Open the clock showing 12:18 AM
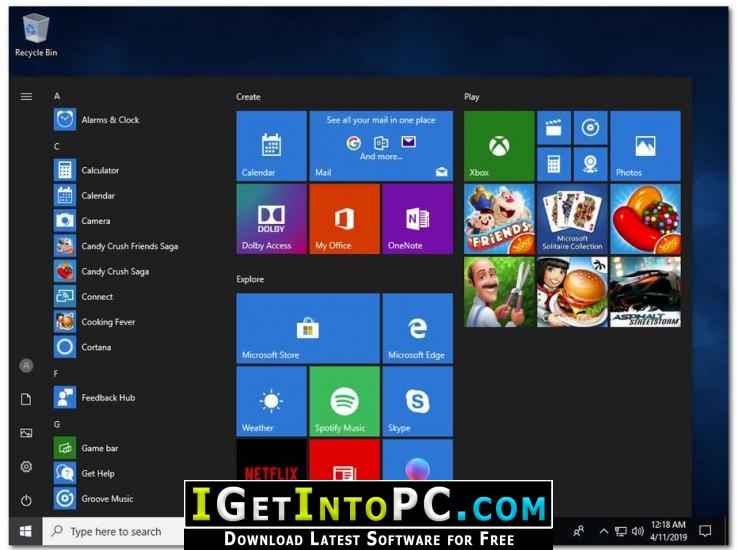This screenshot has height=550, width=738. (668, 531)
